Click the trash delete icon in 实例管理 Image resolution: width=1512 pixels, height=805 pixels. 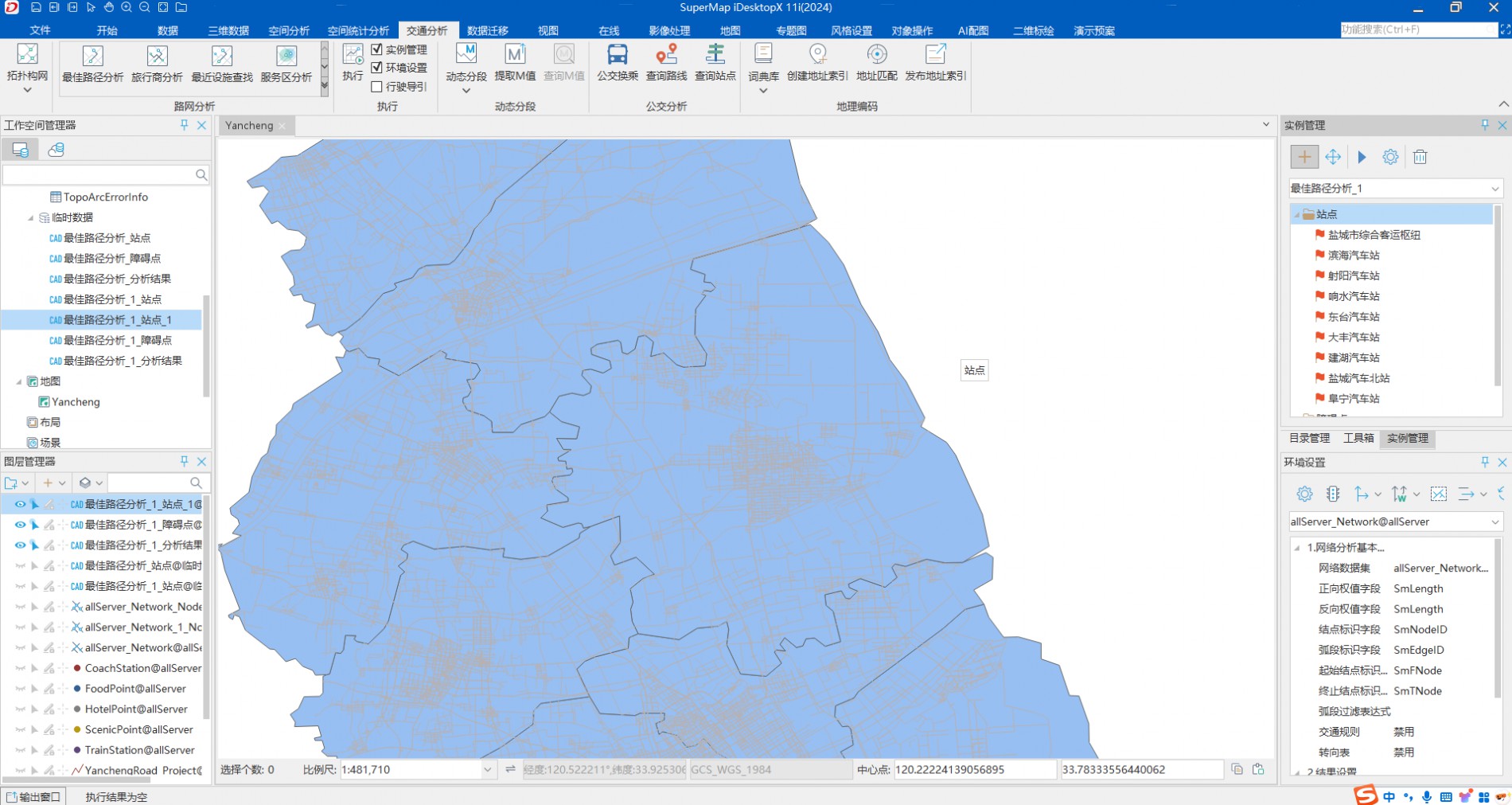pos(1420,157)
